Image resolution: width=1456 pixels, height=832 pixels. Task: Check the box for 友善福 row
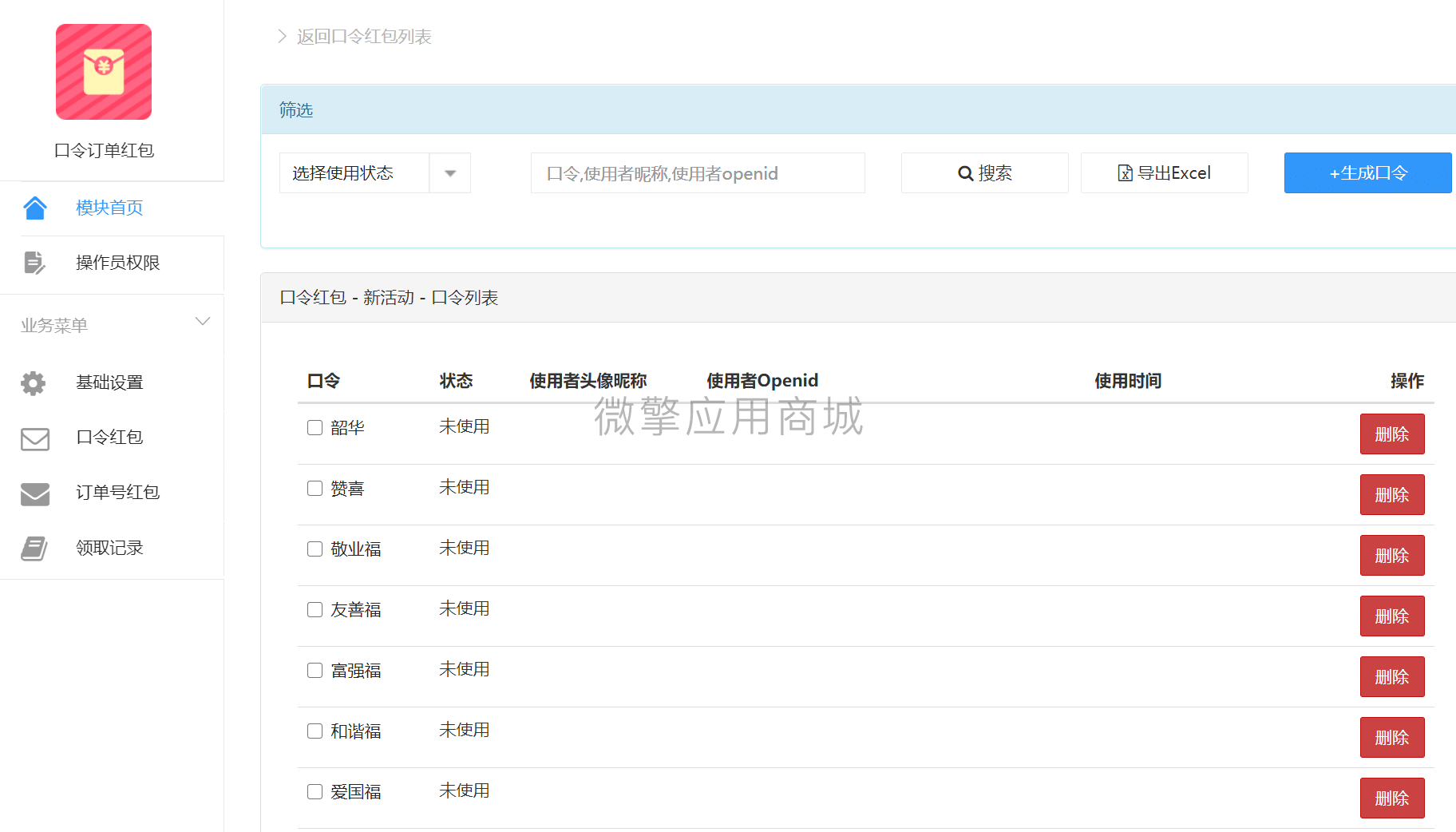[x=315, y=610]
